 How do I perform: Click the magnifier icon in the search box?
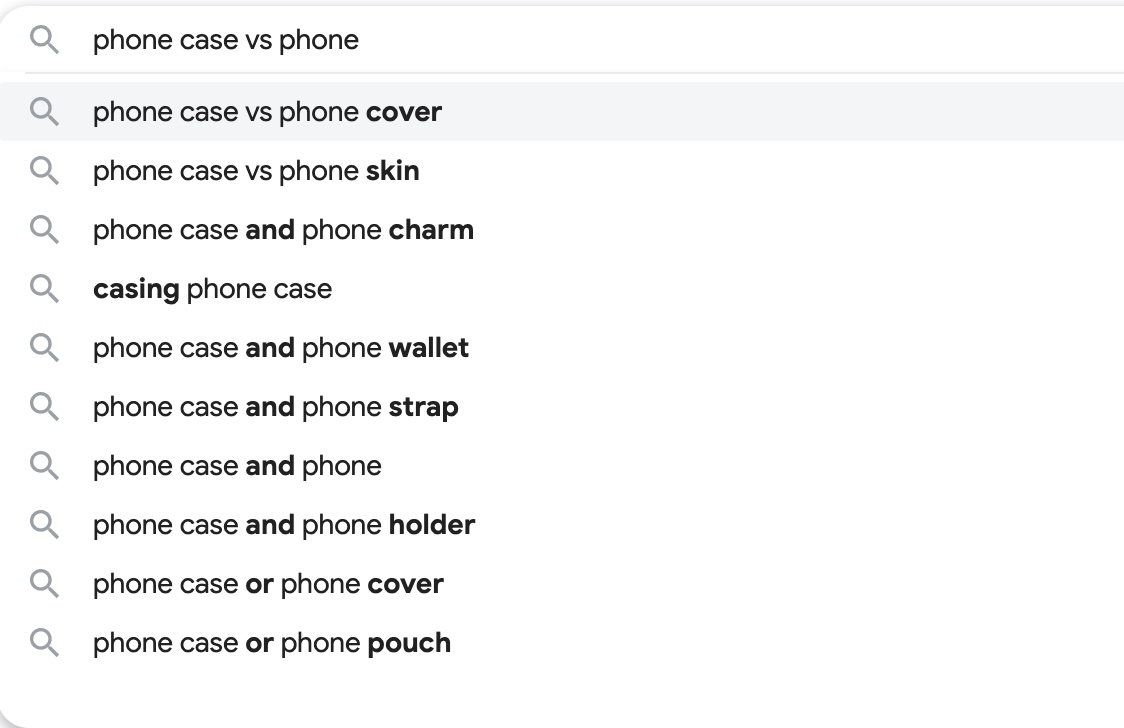point(44,40)
